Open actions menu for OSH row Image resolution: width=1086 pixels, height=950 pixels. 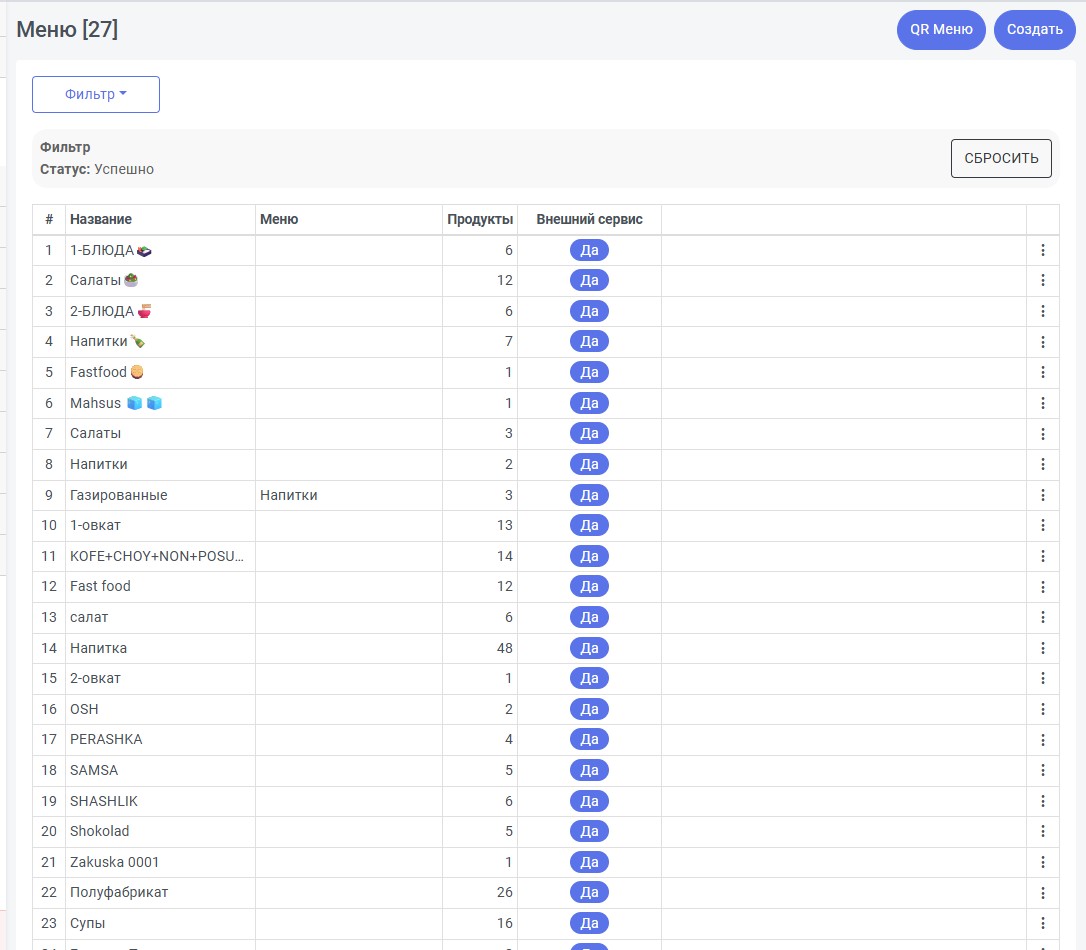[1042, 709]
